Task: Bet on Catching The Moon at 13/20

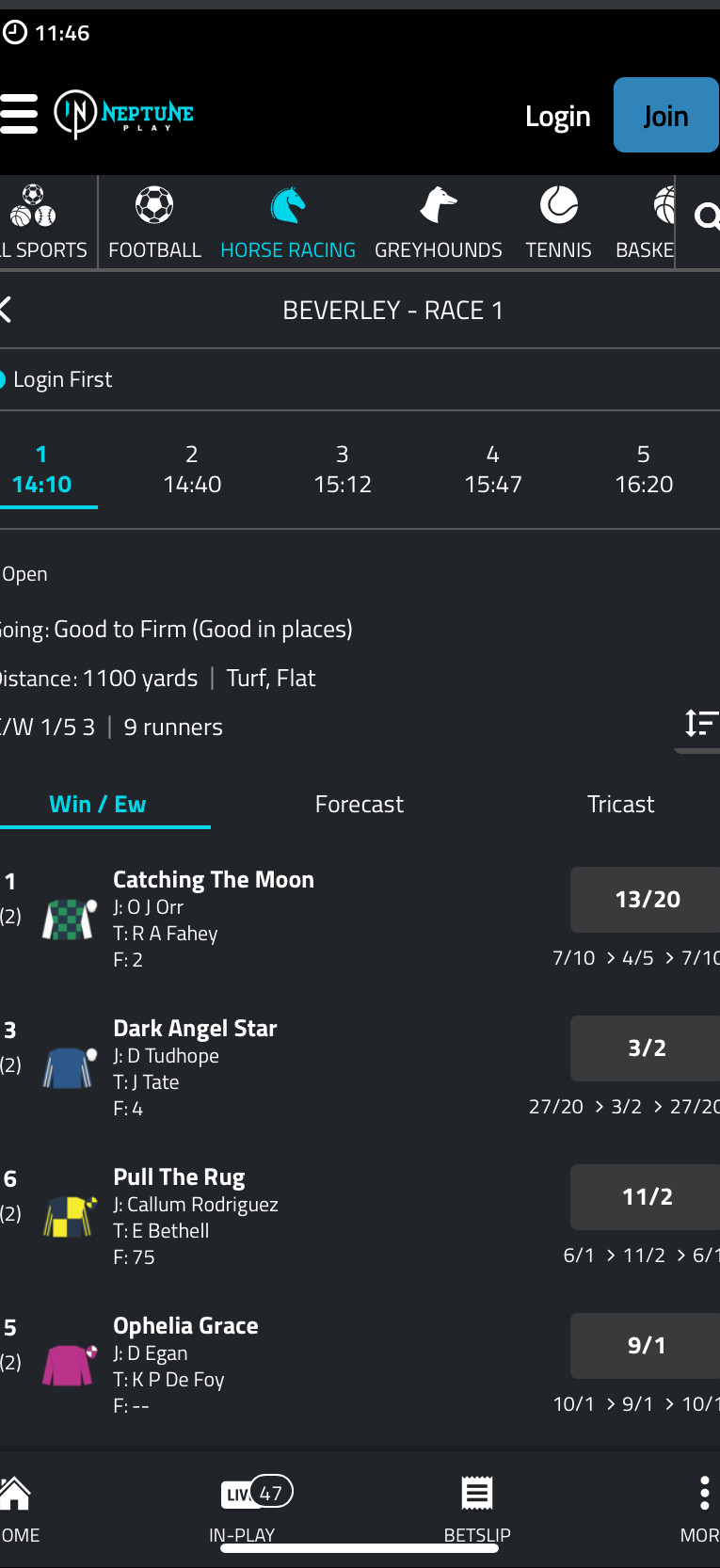Action: coord(646,900)
